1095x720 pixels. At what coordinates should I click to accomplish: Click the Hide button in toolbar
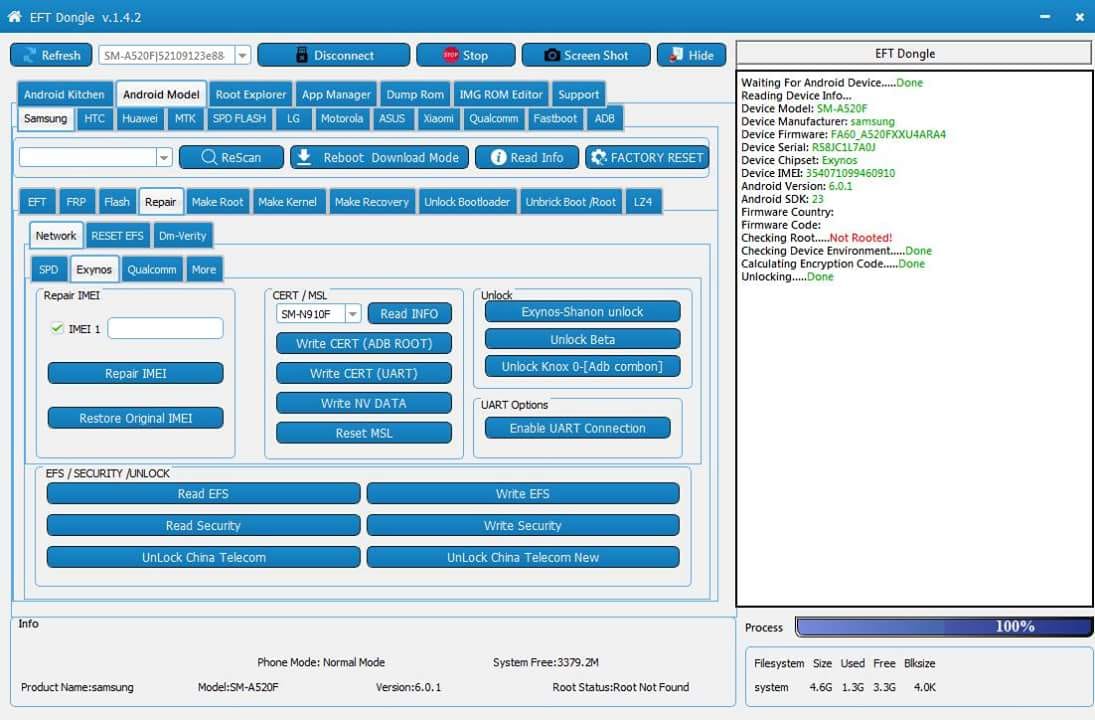pyautogui.click(x=691, y=55)
